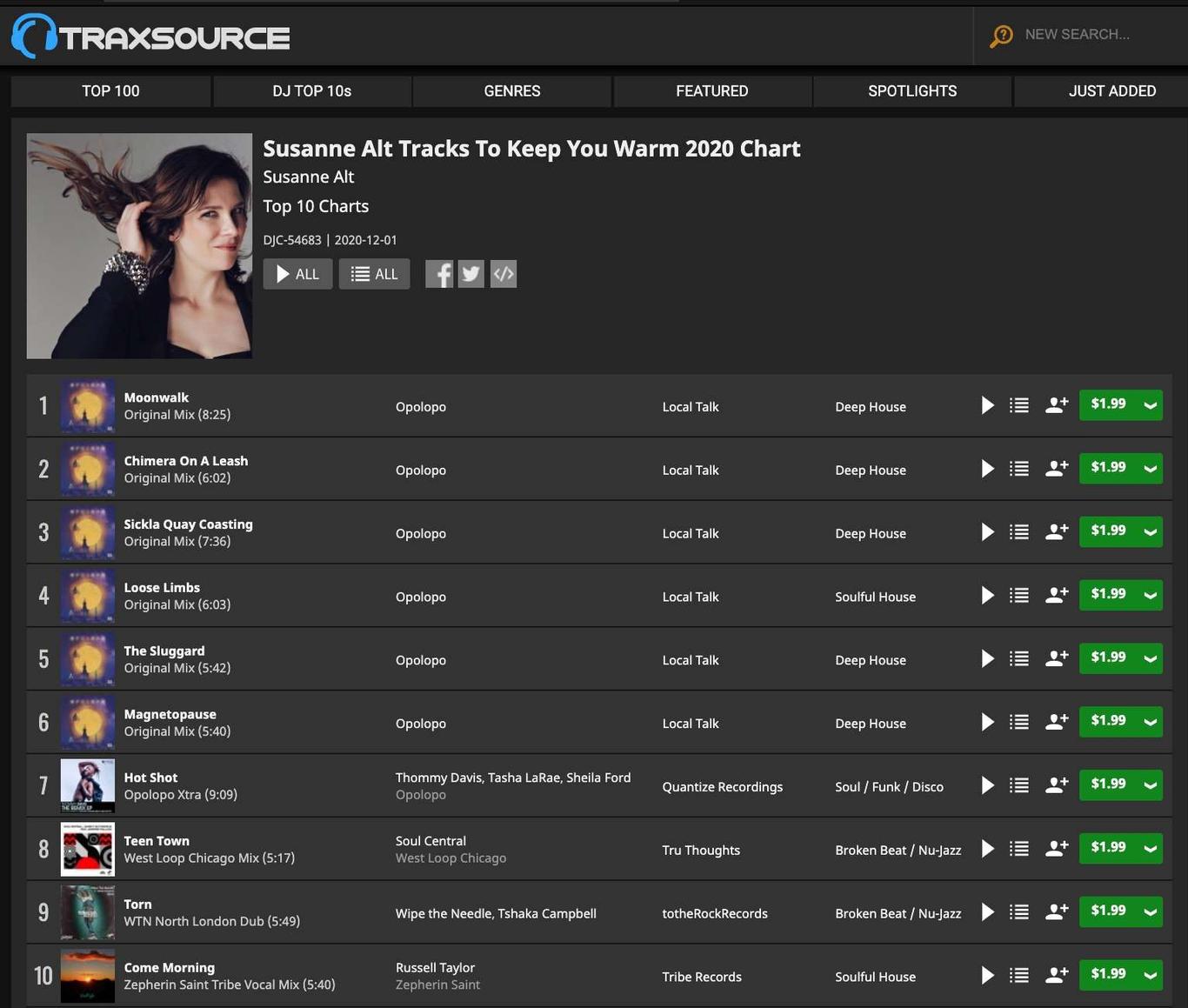Follow artist icon on Sickla Quay Coasting row
The height and width of the screenshot is (1008, 1188).
pos(1057,532)
